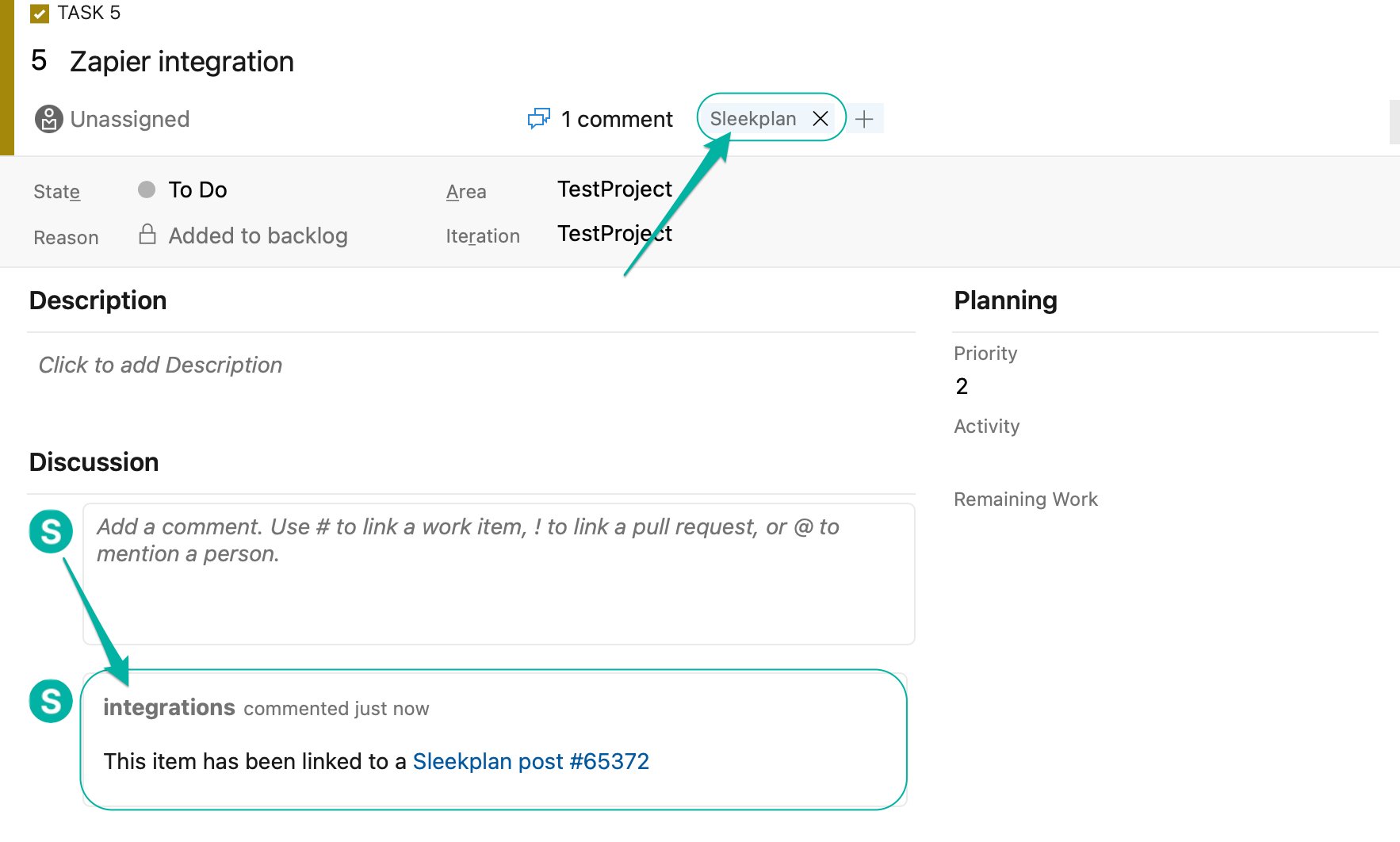1400x842 pixels.
Task: Click the Reason field Added to backlog
Action: pyautogui.click(x=258, y=236)
